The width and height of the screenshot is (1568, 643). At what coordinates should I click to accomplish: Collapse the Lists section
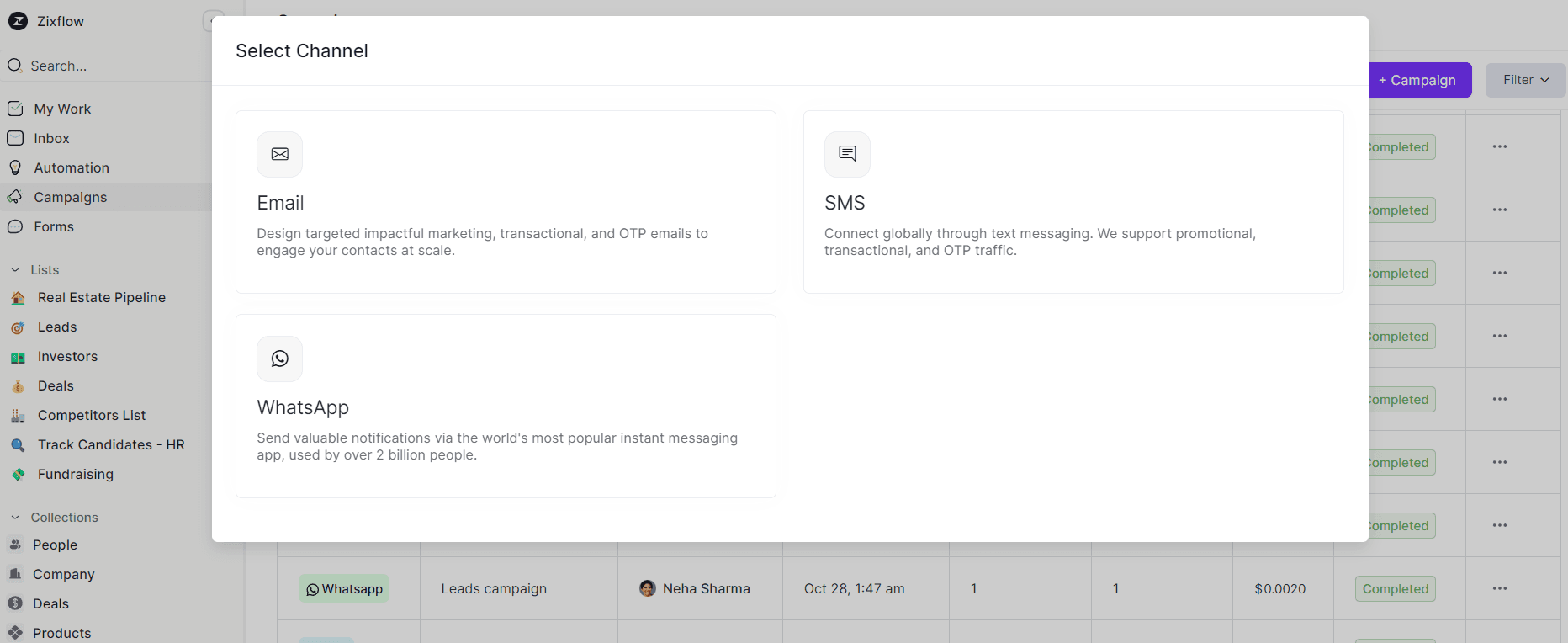pyautogui.click(x=15, y=270)
